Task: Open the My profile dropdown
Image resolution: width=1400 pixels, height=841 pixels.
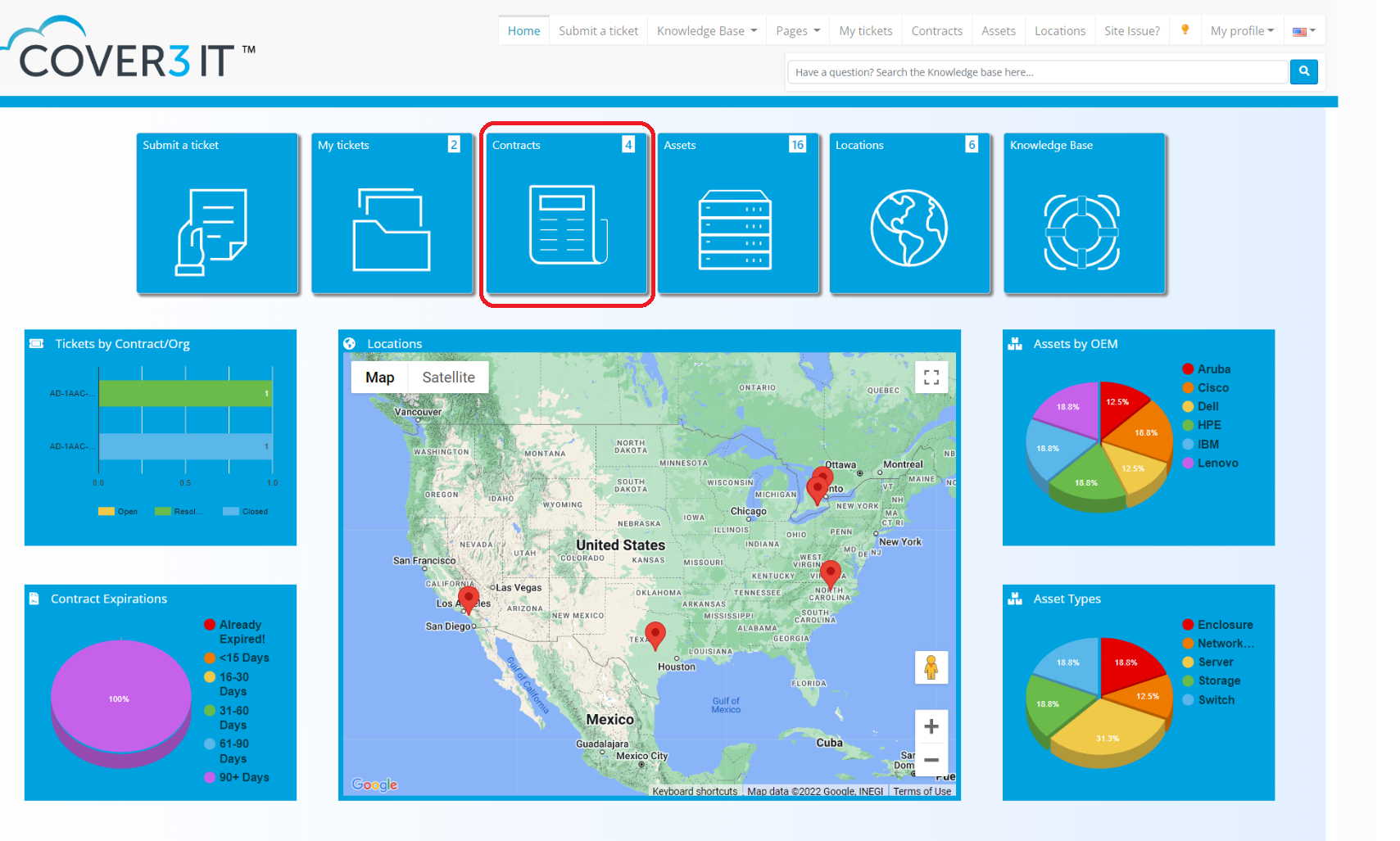Action: click(1241, 31)
